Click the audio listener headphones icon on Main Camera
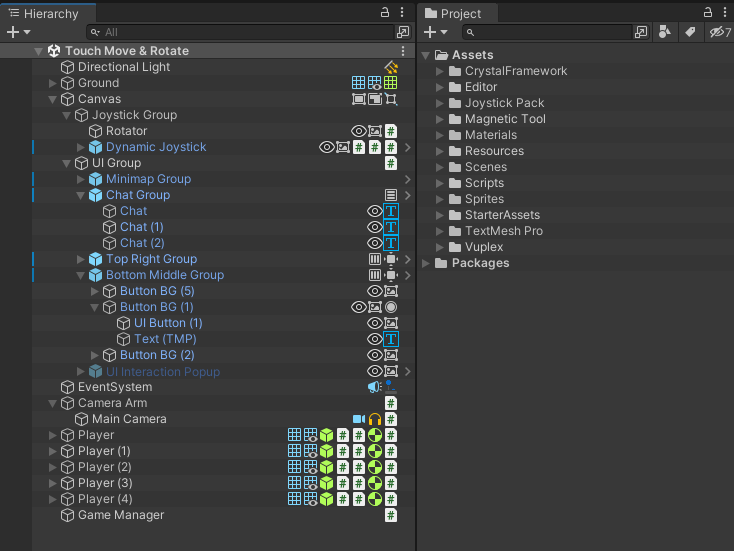734x551 pixels. [375, 419]
